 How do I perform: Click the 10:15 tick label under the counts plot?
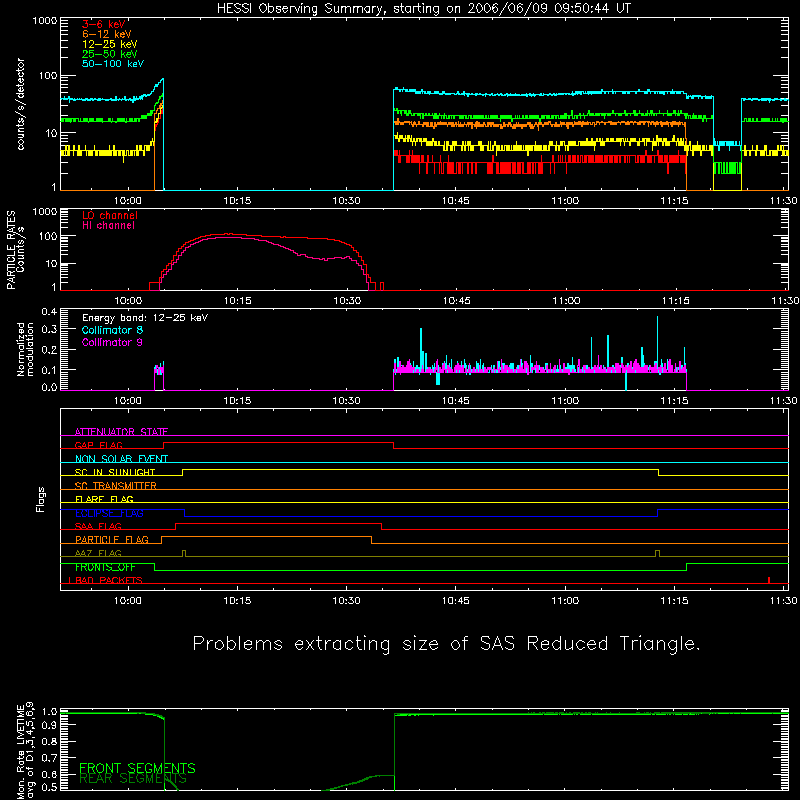237,201
